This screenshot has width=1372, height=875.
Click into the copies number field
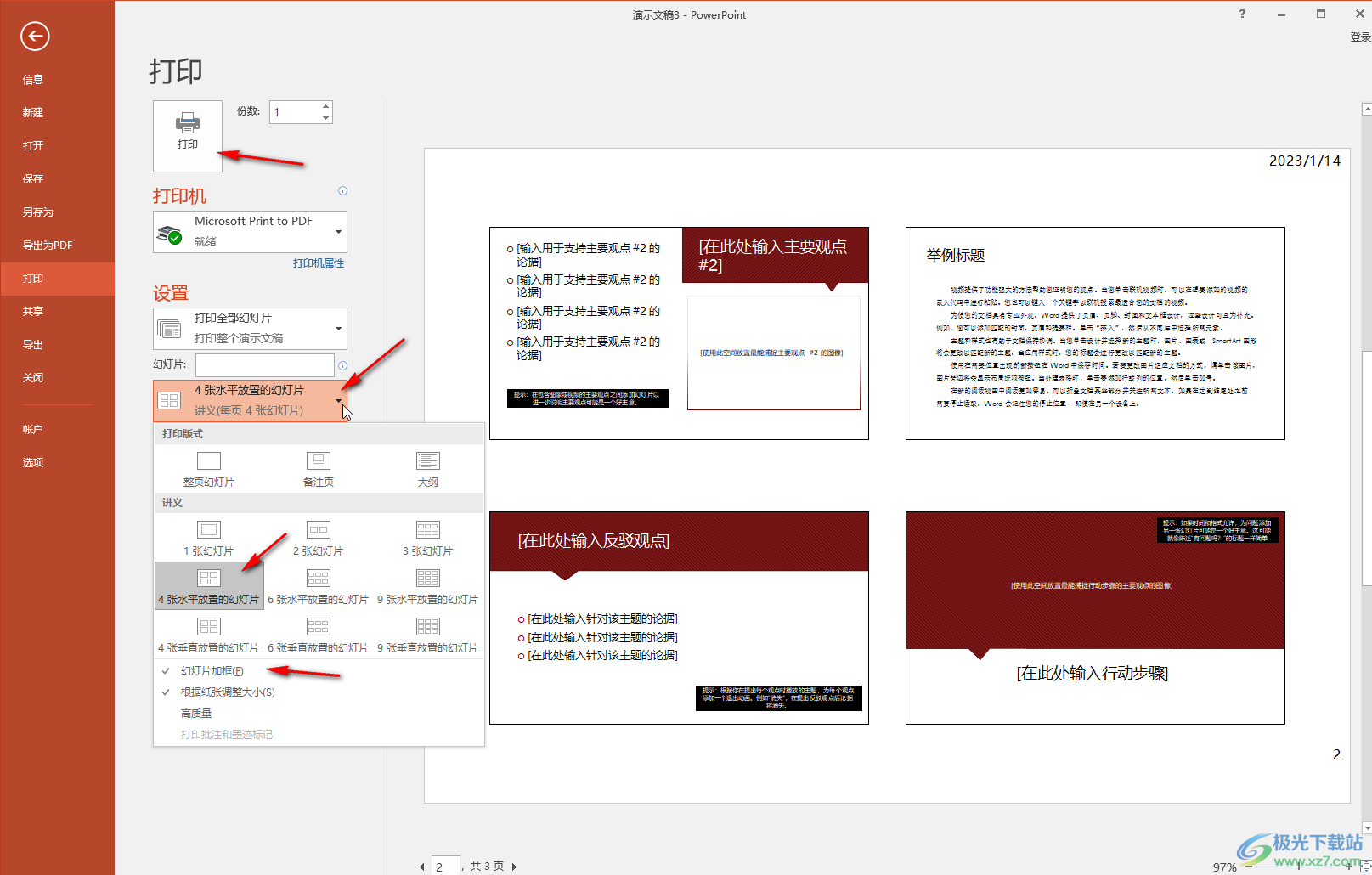(x=295, y=112)
